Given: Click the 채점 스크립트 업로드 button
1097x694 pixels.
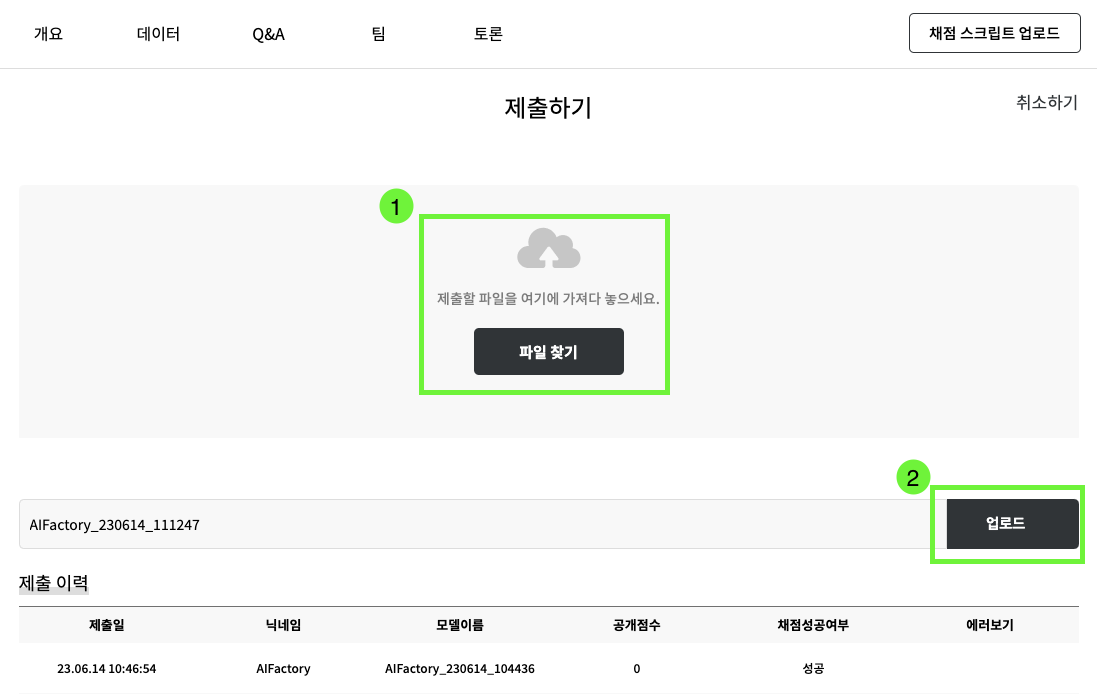Looking at the screenshot, I should (994, 33).
